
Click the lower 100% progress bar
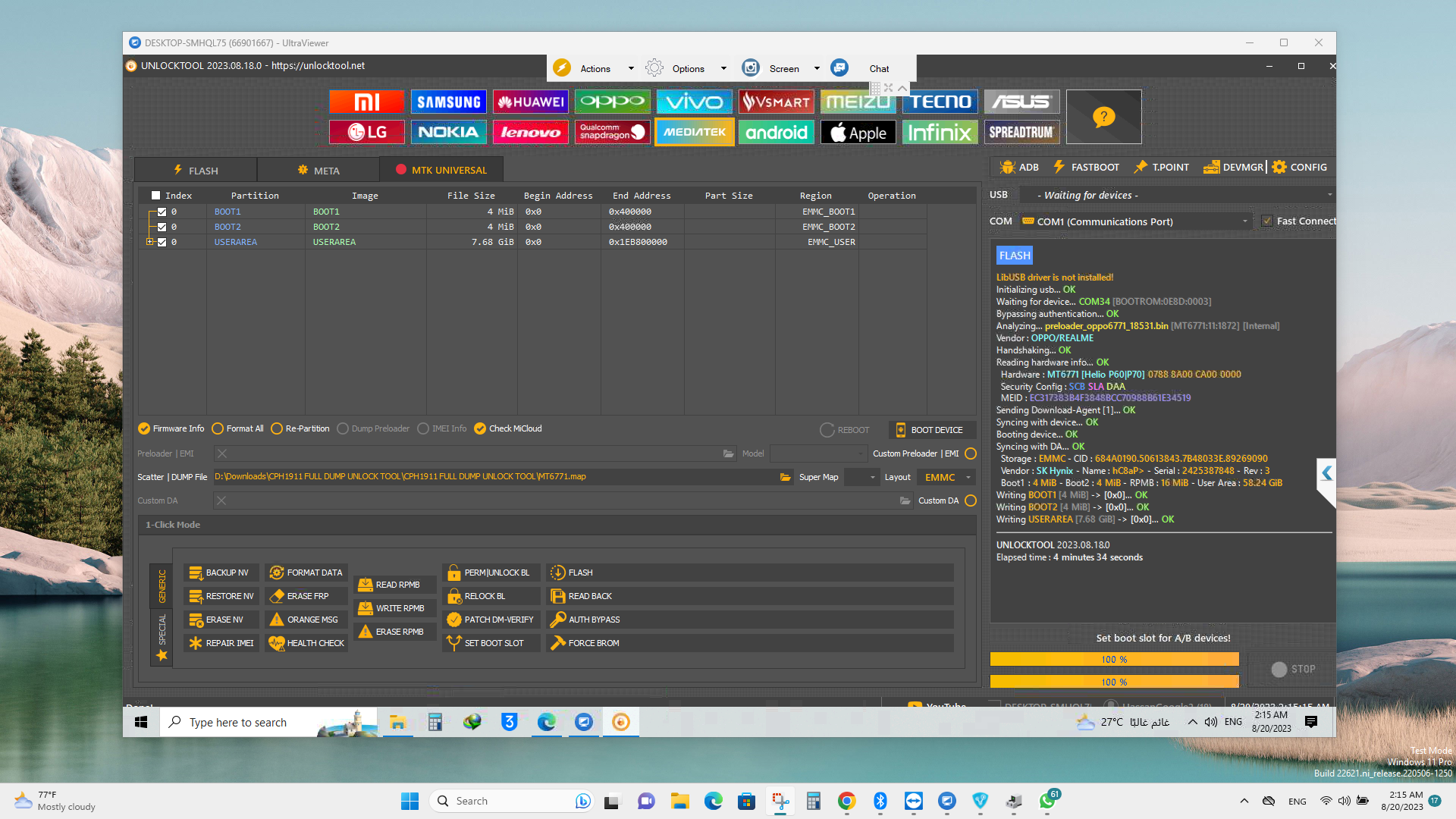1114,682
